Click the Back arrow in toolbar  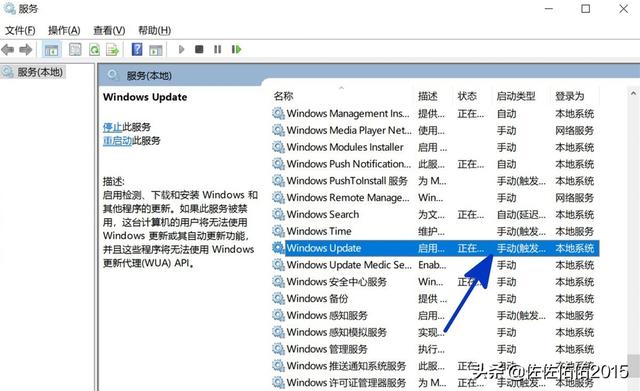coord(8,50)
